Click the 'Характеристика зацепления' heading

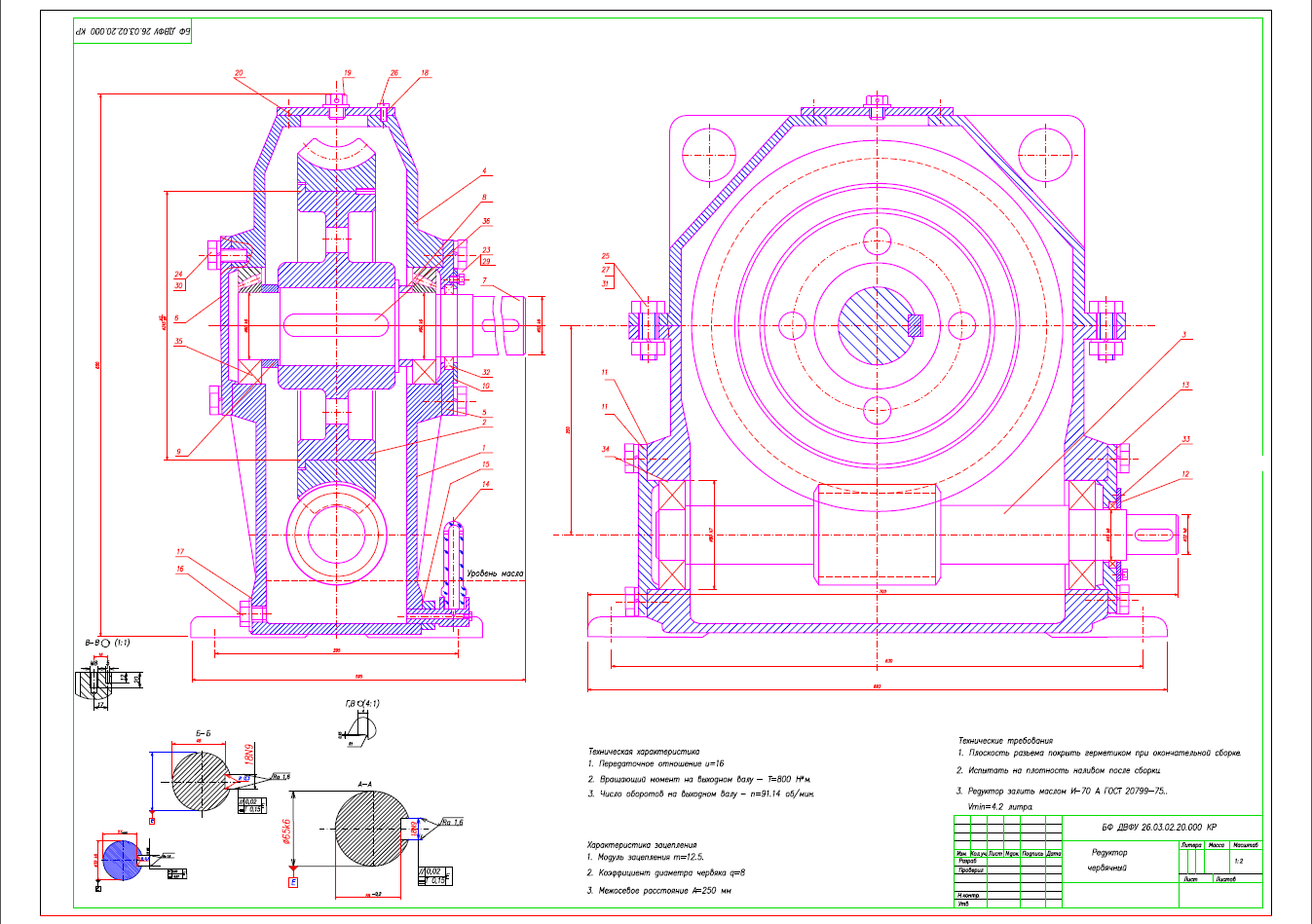click(x=642, y=845)
